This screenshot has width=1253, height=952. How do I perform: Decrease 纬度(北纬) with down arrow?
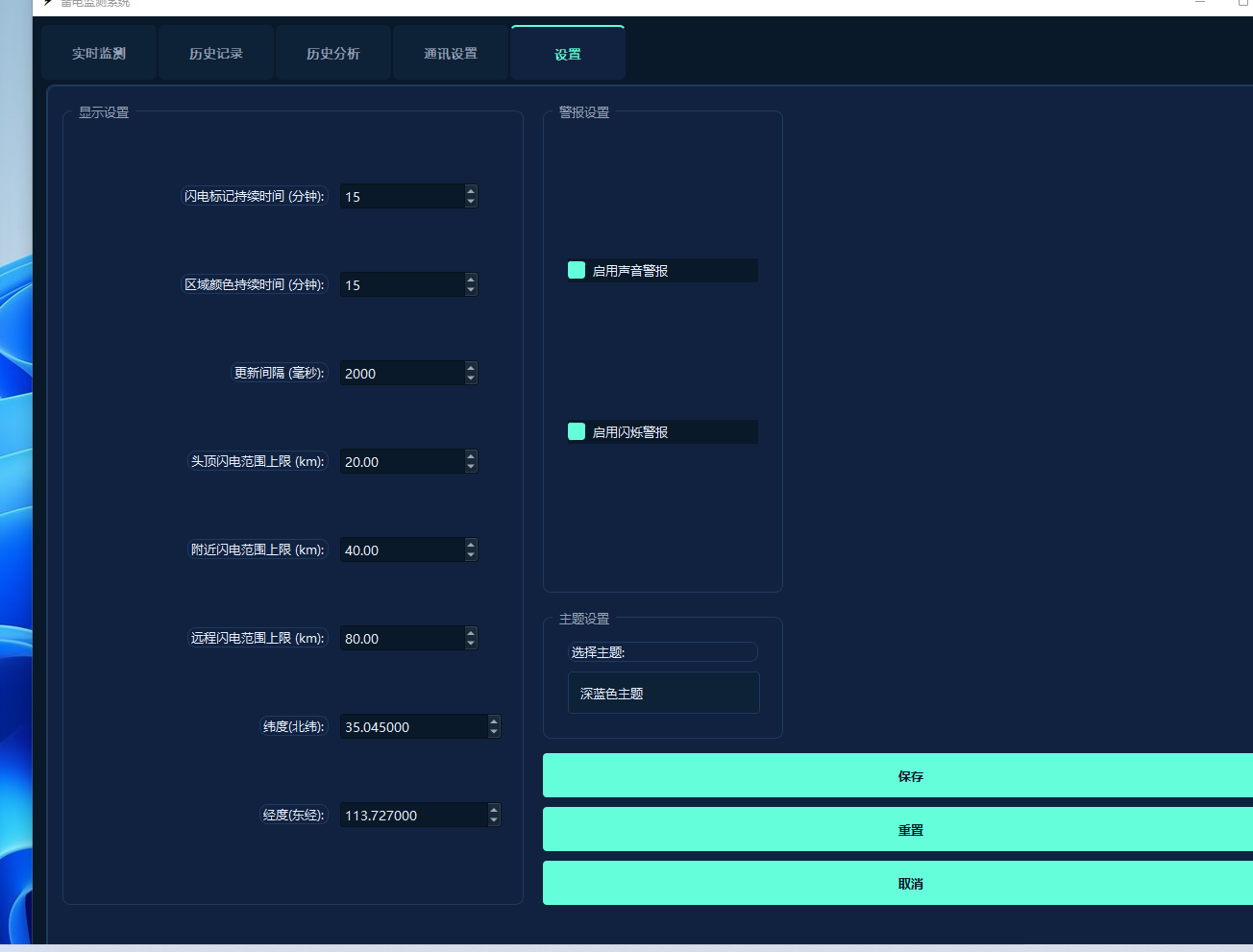point(494,732)
